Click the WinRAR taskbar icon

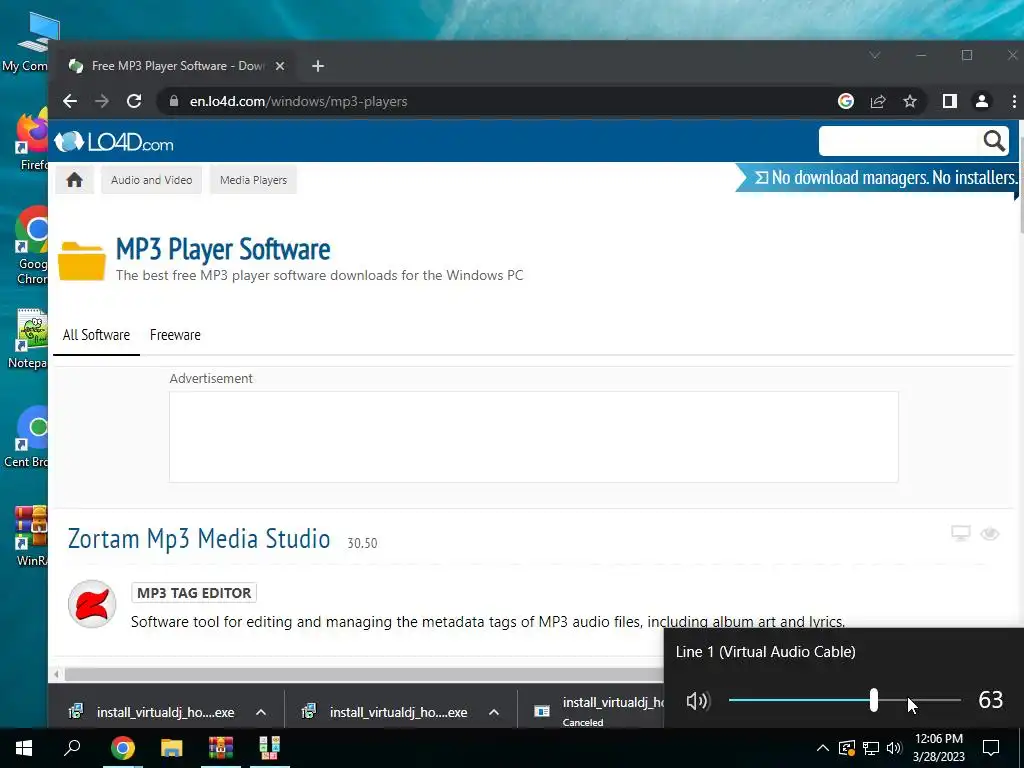pyautogui.click(x=221, y=748)
